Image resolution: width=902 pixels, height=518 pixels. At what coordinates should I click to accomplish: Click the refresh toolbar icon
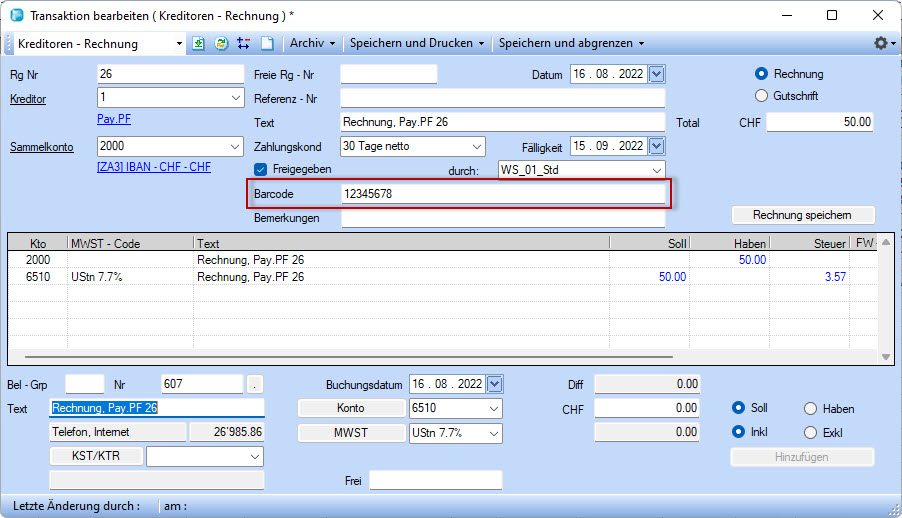(221, 44)
